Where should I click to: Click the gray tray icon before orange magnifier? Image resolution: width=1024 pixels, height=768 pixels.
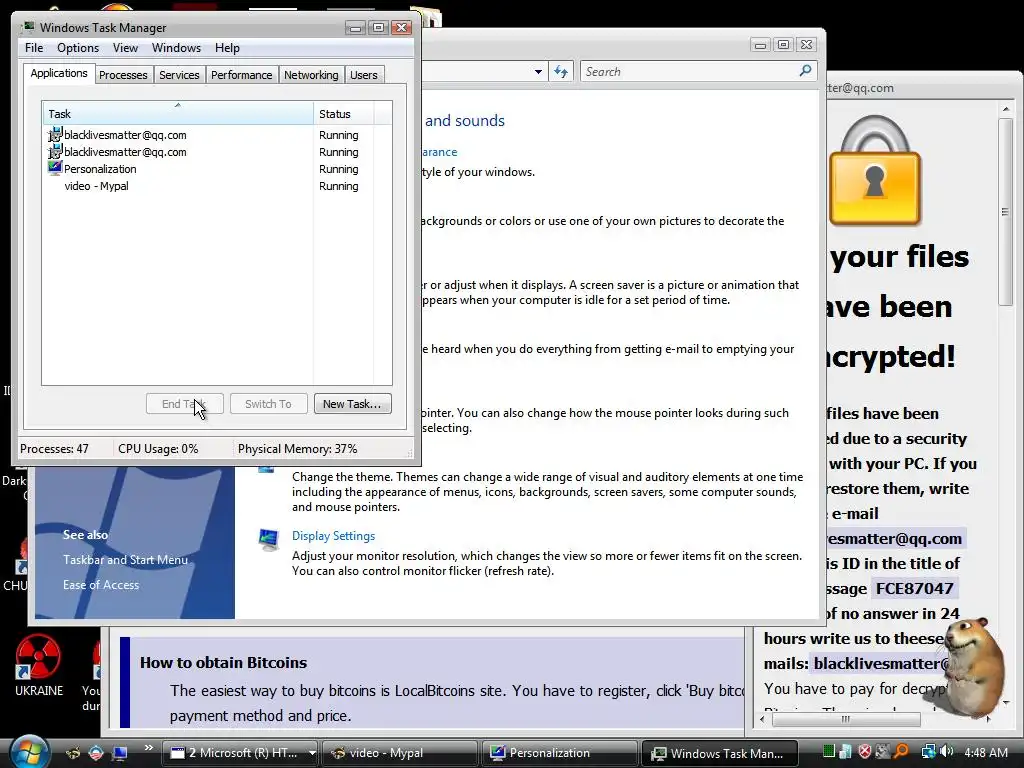(x=883, y=752)
